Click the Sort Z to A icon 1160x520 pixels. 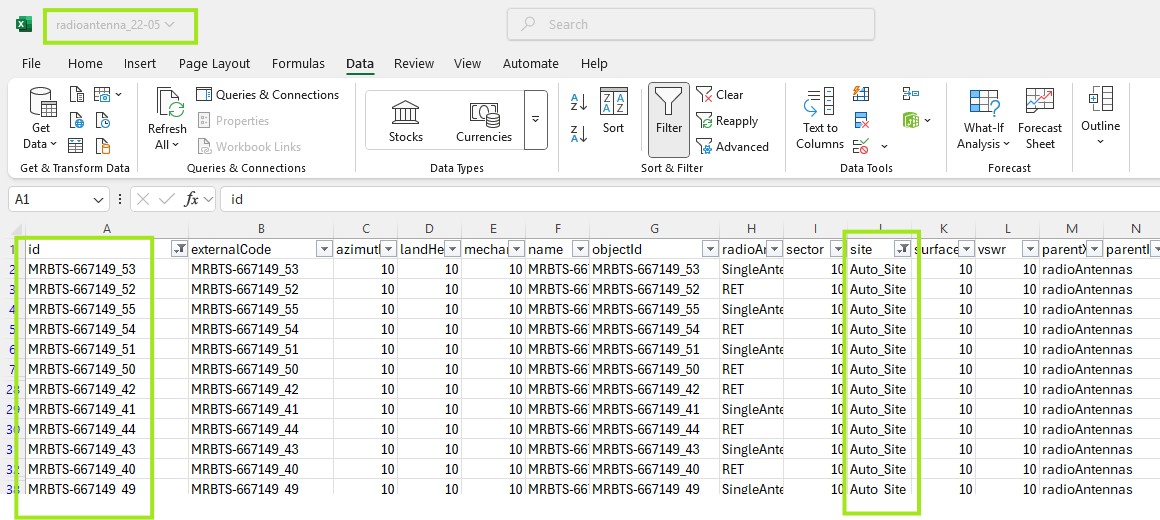pyautogui.click(x=578, y=133)
